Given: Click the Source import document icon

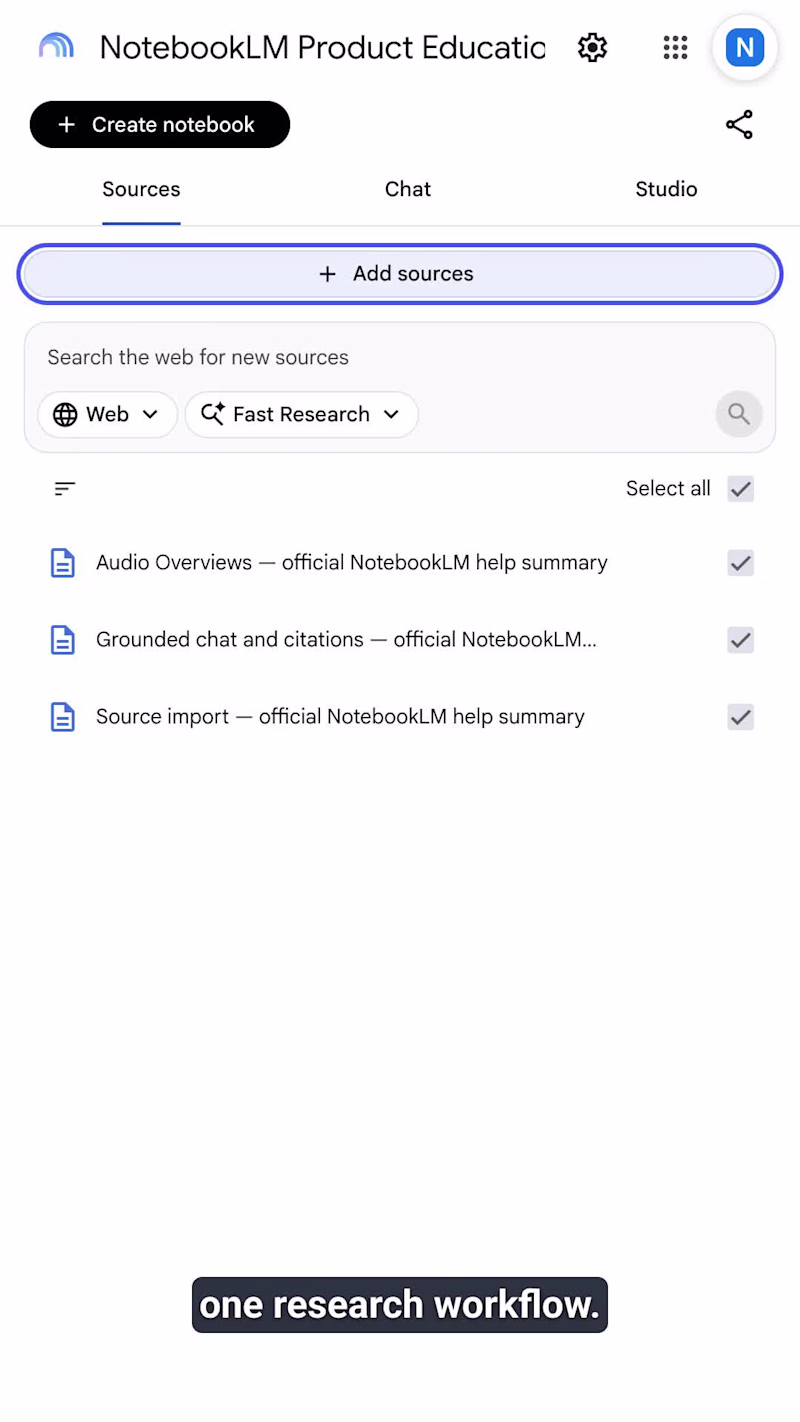Looking at the screenshot, I should coord(63,717).
